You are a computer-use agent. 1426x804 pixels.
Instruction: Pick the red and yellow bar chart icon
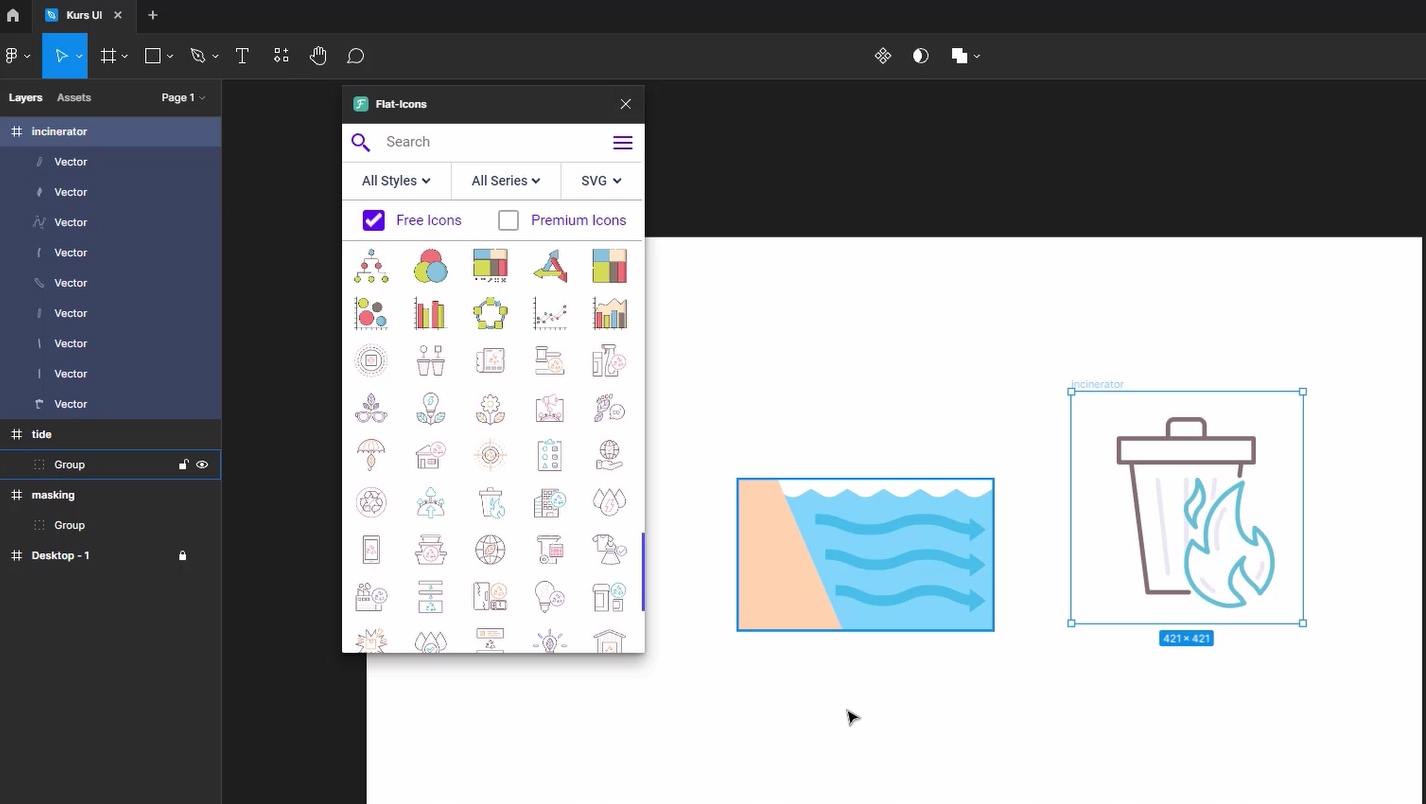[430, 313]
